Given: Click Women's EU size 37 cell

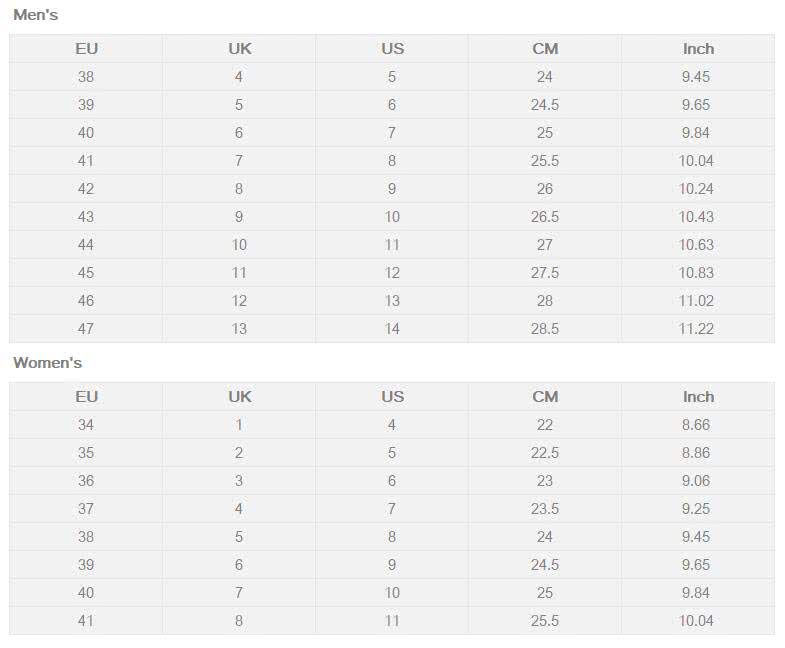Looking at the screenshot, I should 86,509.
